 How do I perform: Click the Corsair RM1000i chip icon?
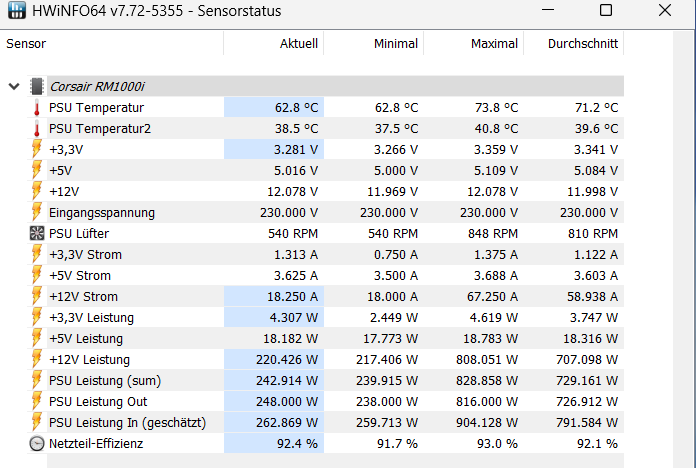coord(37,86)
